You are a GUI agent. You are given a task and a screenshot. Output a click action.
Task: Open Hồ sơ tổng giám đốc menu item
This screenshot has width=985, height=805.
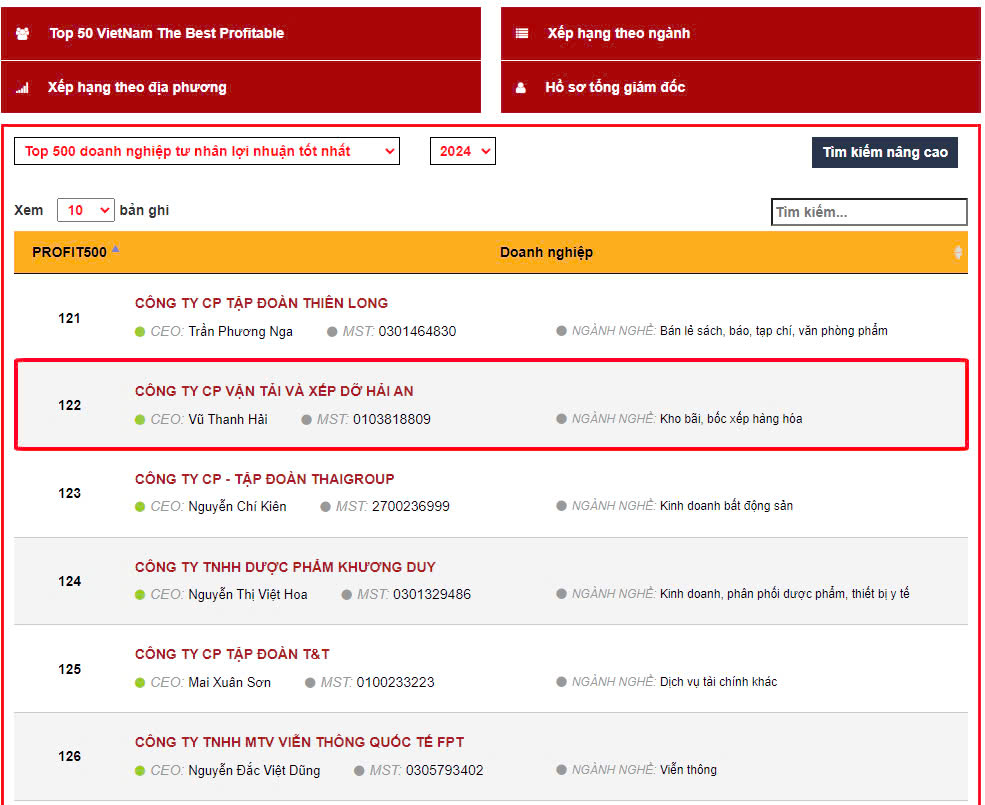click(x=741, y=87)
